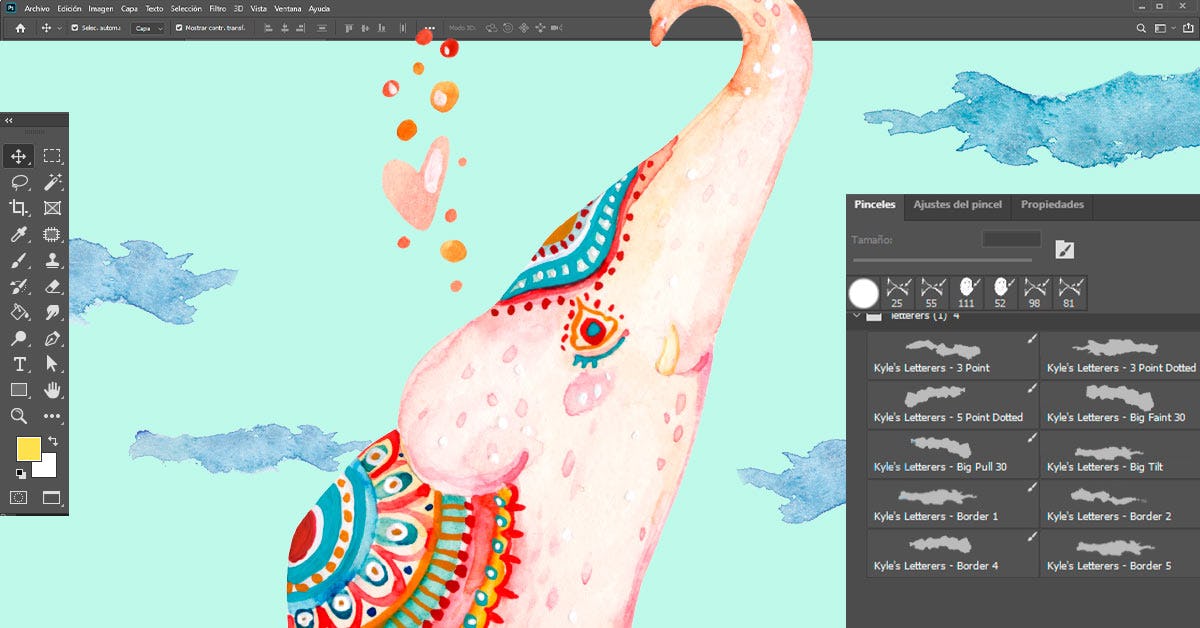Screen dimensions: 1200x628
Task: Switch to Ajustes del pincel tab
Action: pos(957,205)
